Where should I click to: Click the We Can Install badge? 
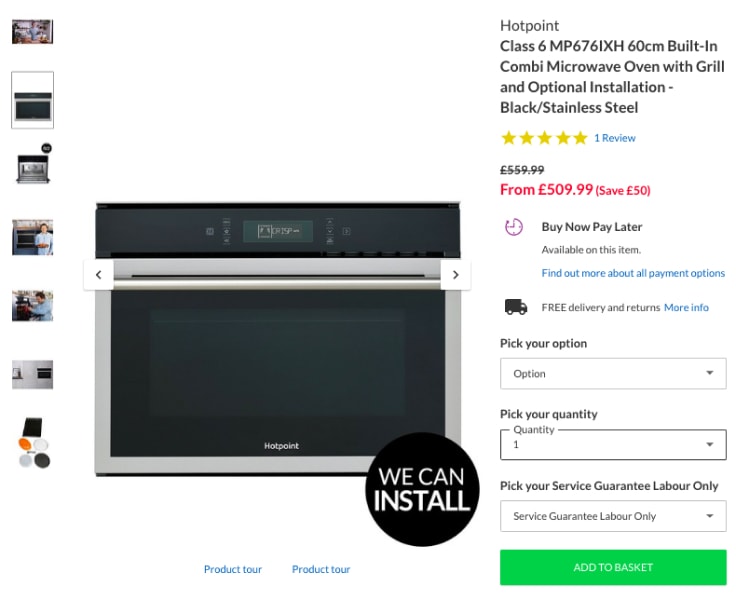coord(422,489)
